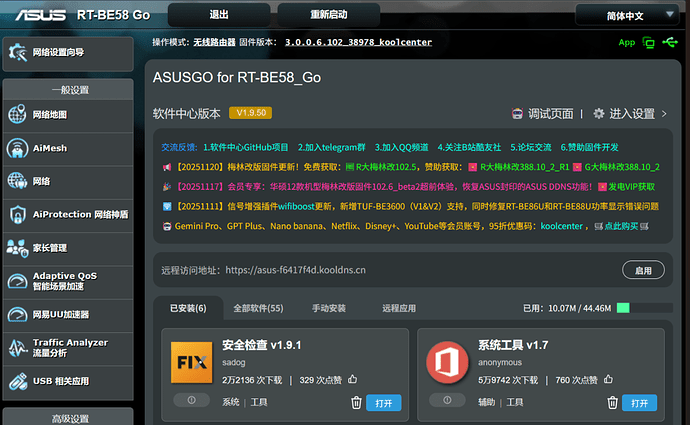Click the icon before Gemini Pro notice
The image size is (690, 425).
click(167, 226)
